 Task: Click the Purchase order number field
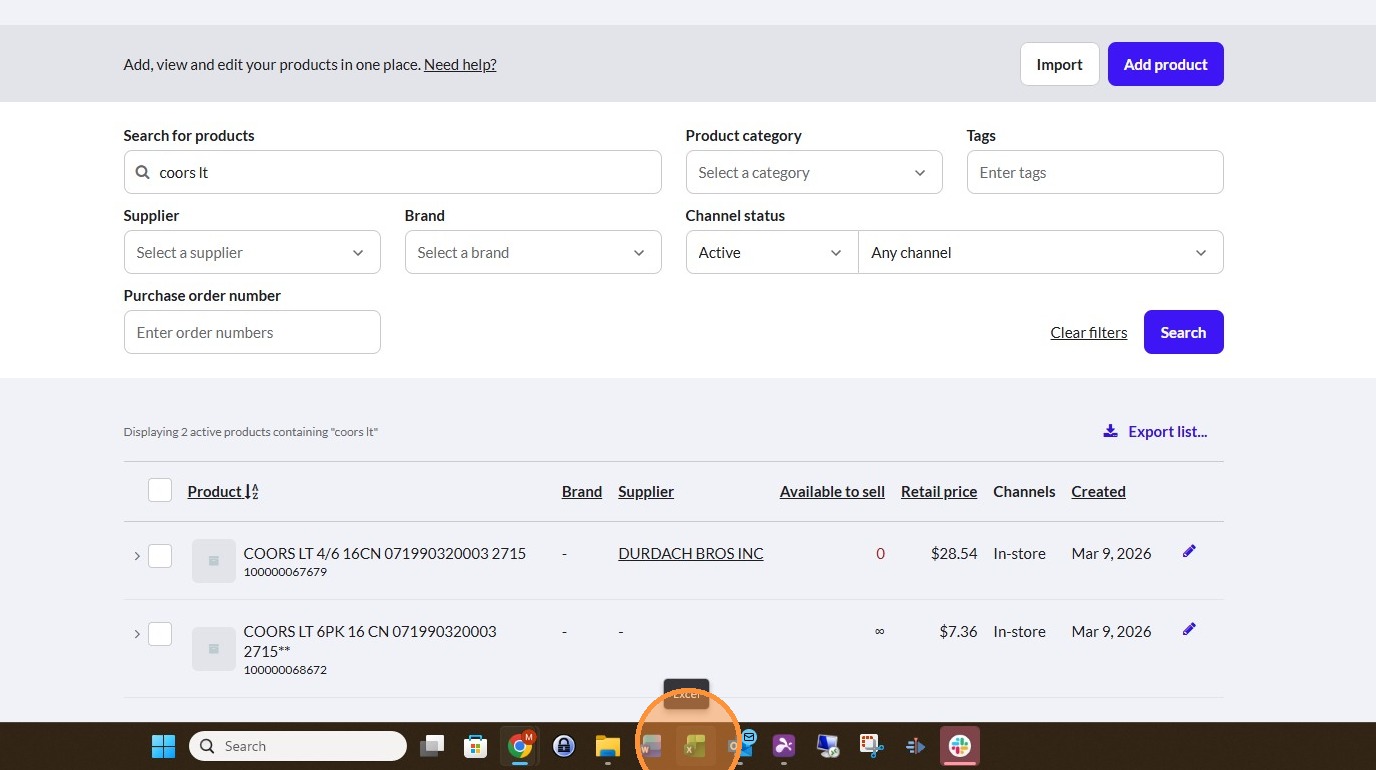(252, 332)
